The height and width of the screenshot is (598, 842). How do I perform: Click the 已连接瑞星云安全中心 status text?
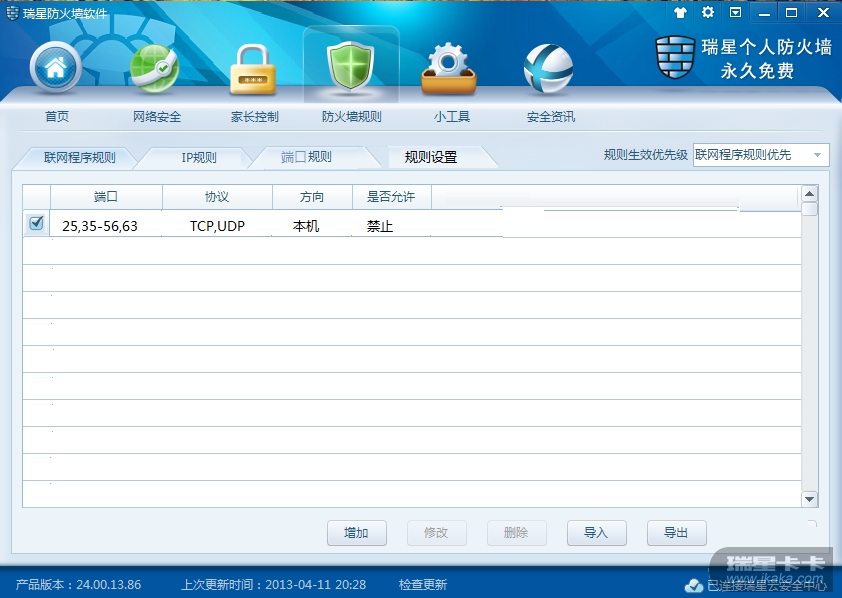click(x=767, y=585)
